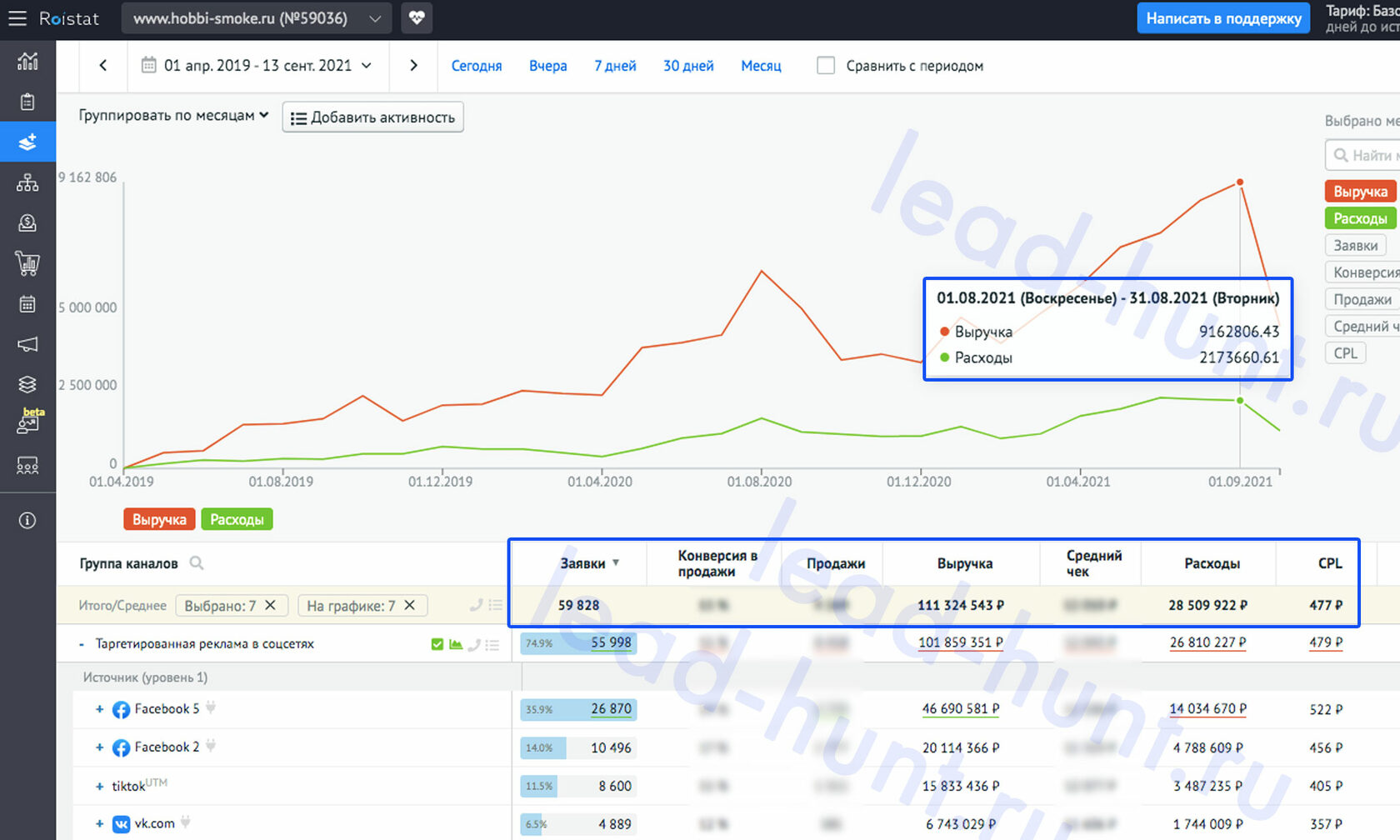Toggle the Продажи metric chip in right panel

[1362, 299]
